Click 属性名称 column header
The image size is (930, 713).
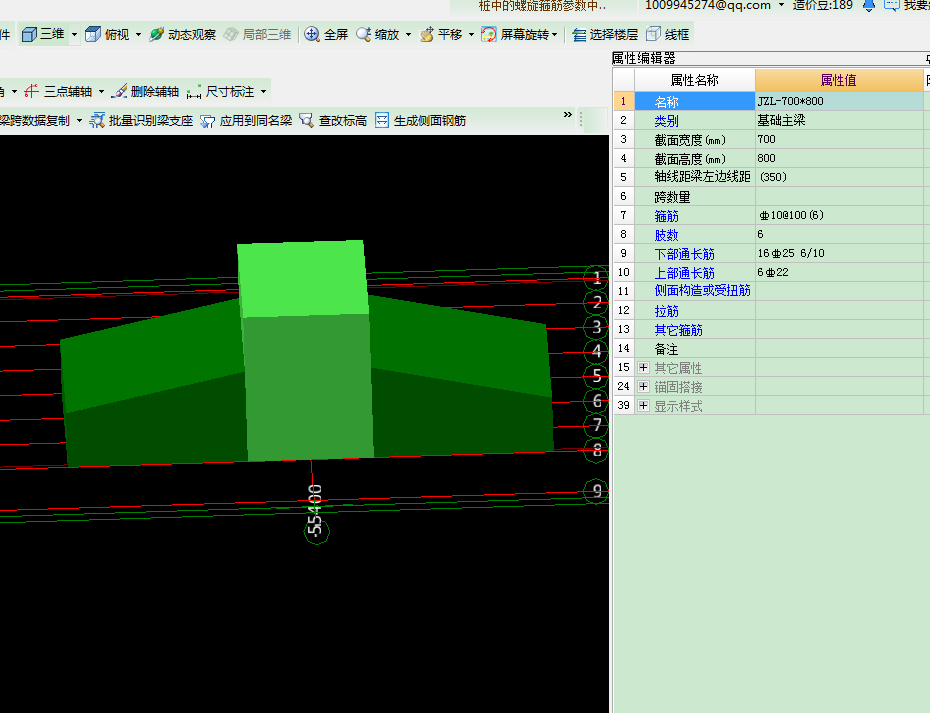695,80
